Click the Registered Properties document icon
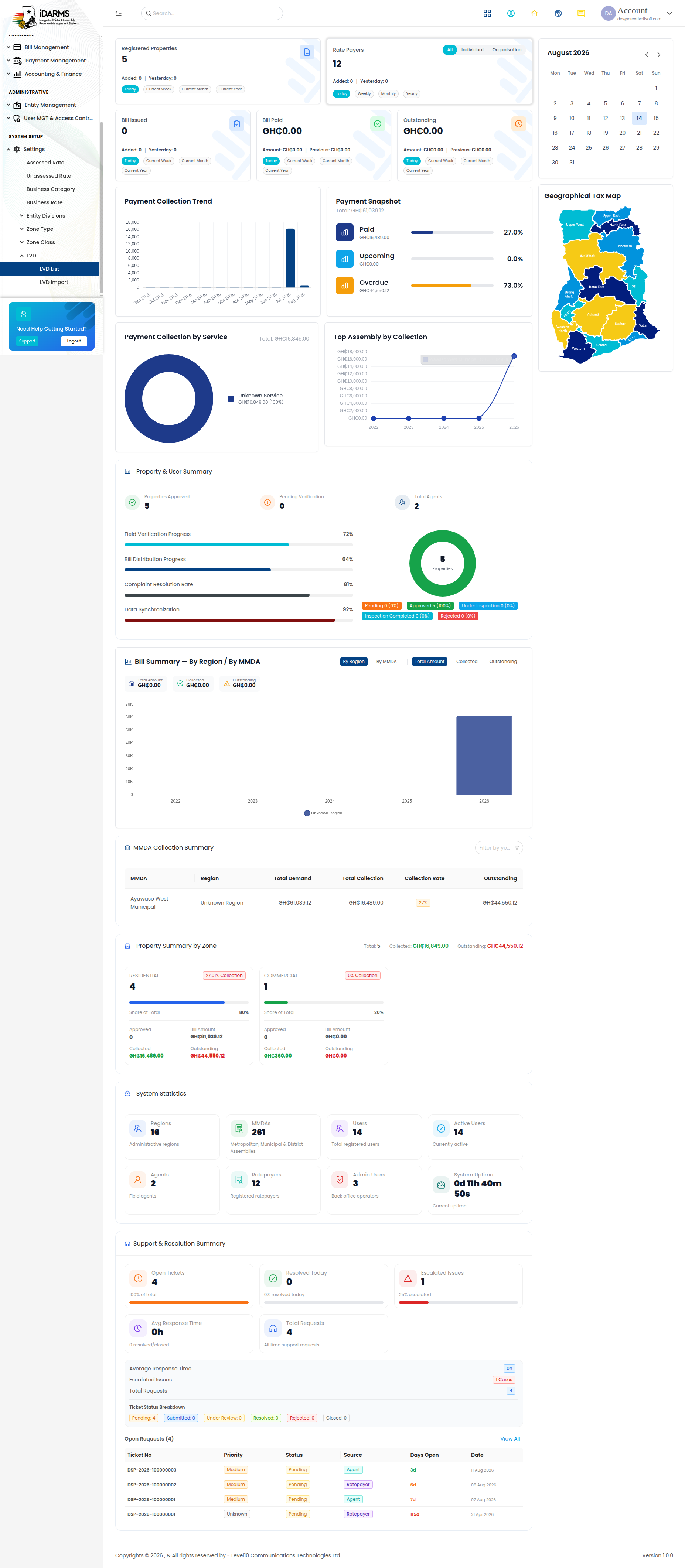 [x=307, y=52]
